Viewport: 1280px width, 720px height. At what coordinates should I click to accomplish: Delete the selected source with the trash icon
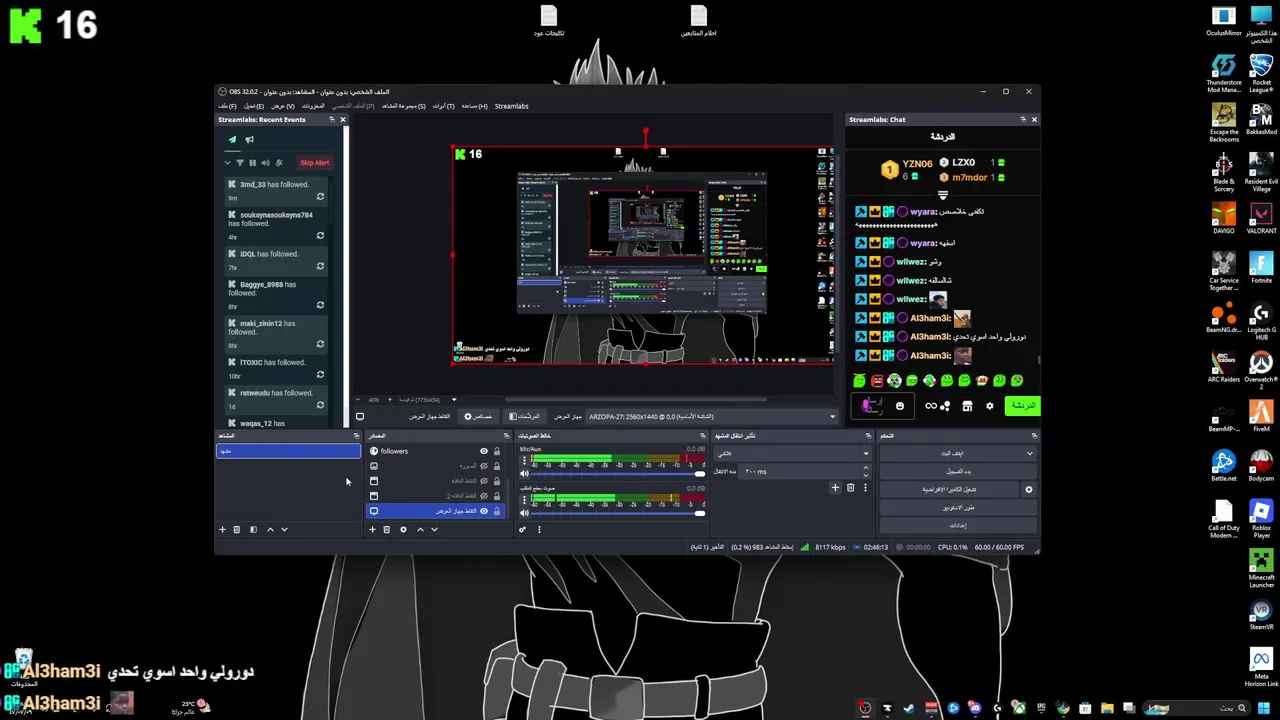click(387, 529)
